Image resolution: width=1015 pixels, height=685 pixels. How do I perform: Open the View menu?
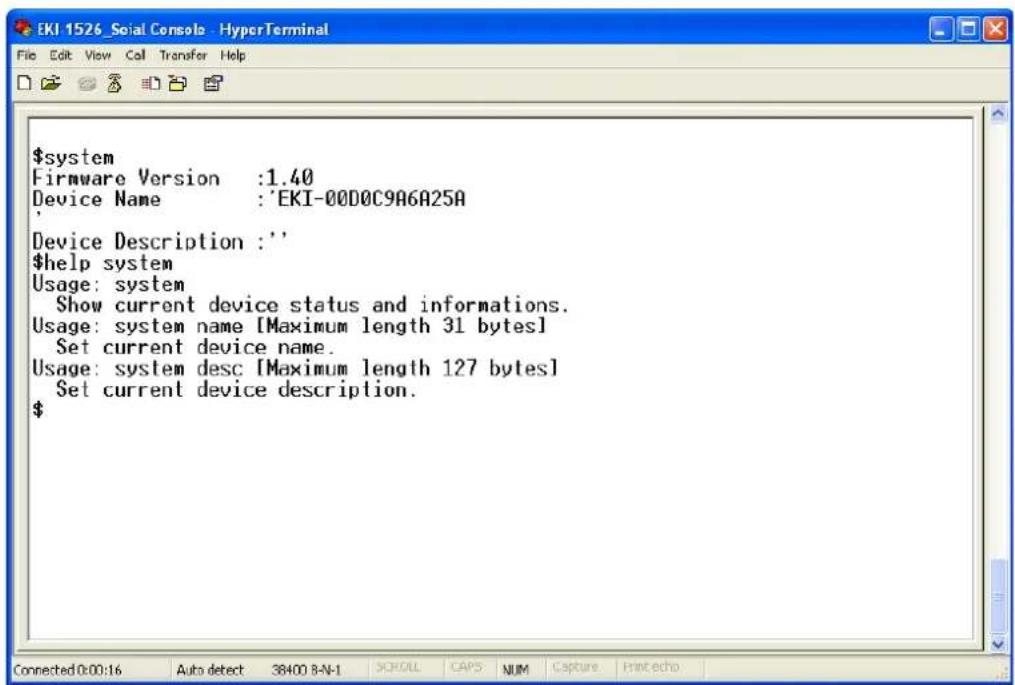point(98,55)
